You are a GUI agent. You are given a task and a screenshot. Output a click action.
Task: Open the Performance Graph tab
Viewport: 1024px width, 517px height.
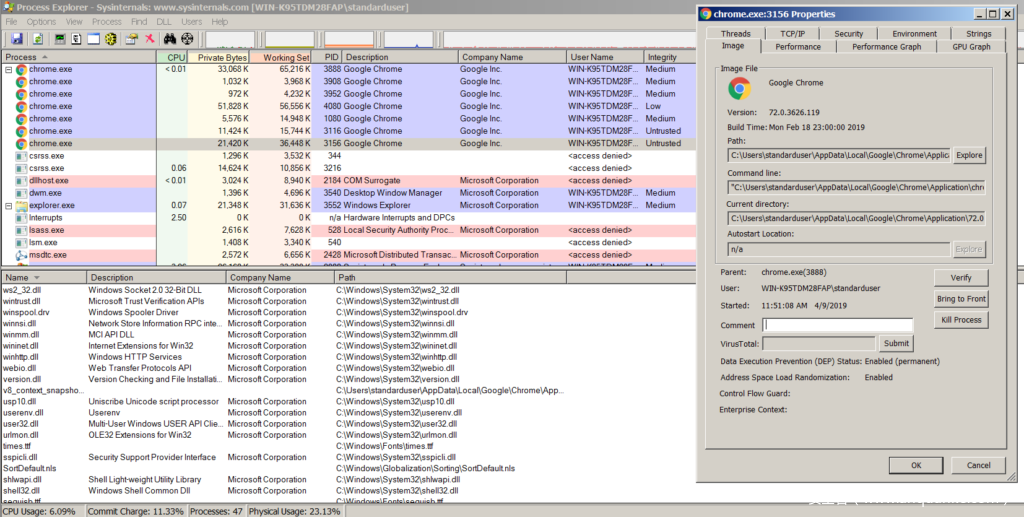886,46
